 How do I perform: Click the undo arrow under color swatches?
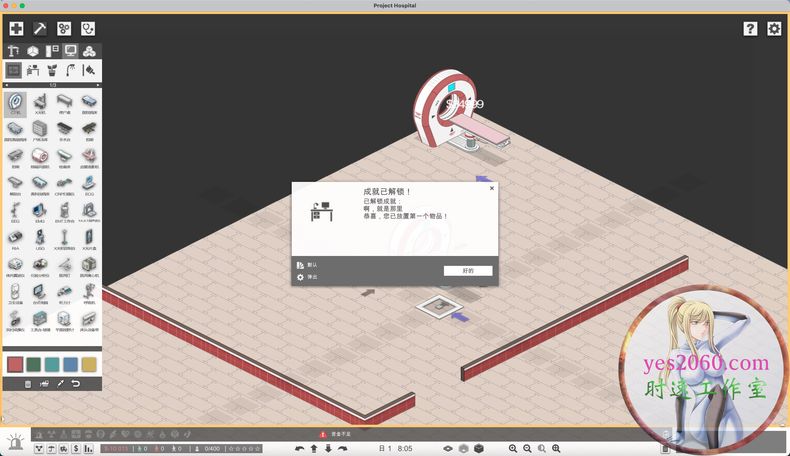pyautogui.click(x=75, y=383)
